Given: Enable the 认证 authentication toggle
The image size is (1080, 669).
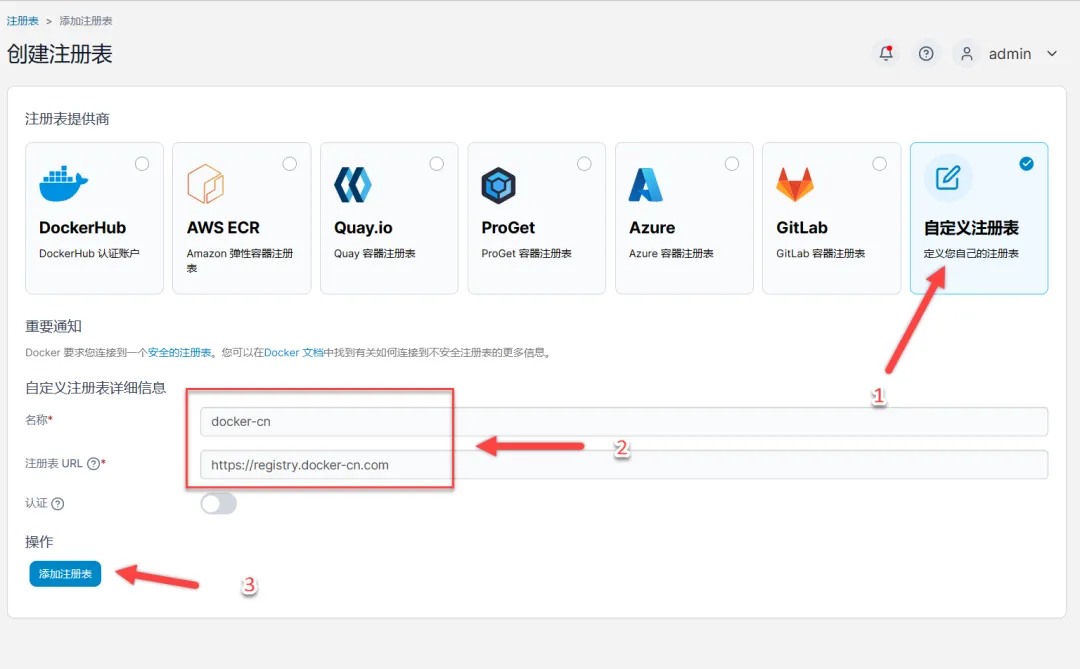Looking at the screenshot, I should click(x=218, y=504).
